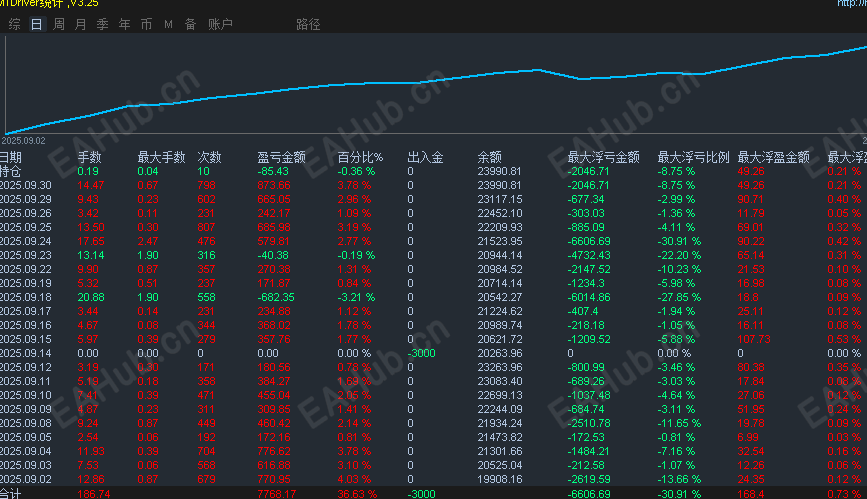Click the 出入金 column header
Viewport: 867px width, 499px height.
click(425, 158)
